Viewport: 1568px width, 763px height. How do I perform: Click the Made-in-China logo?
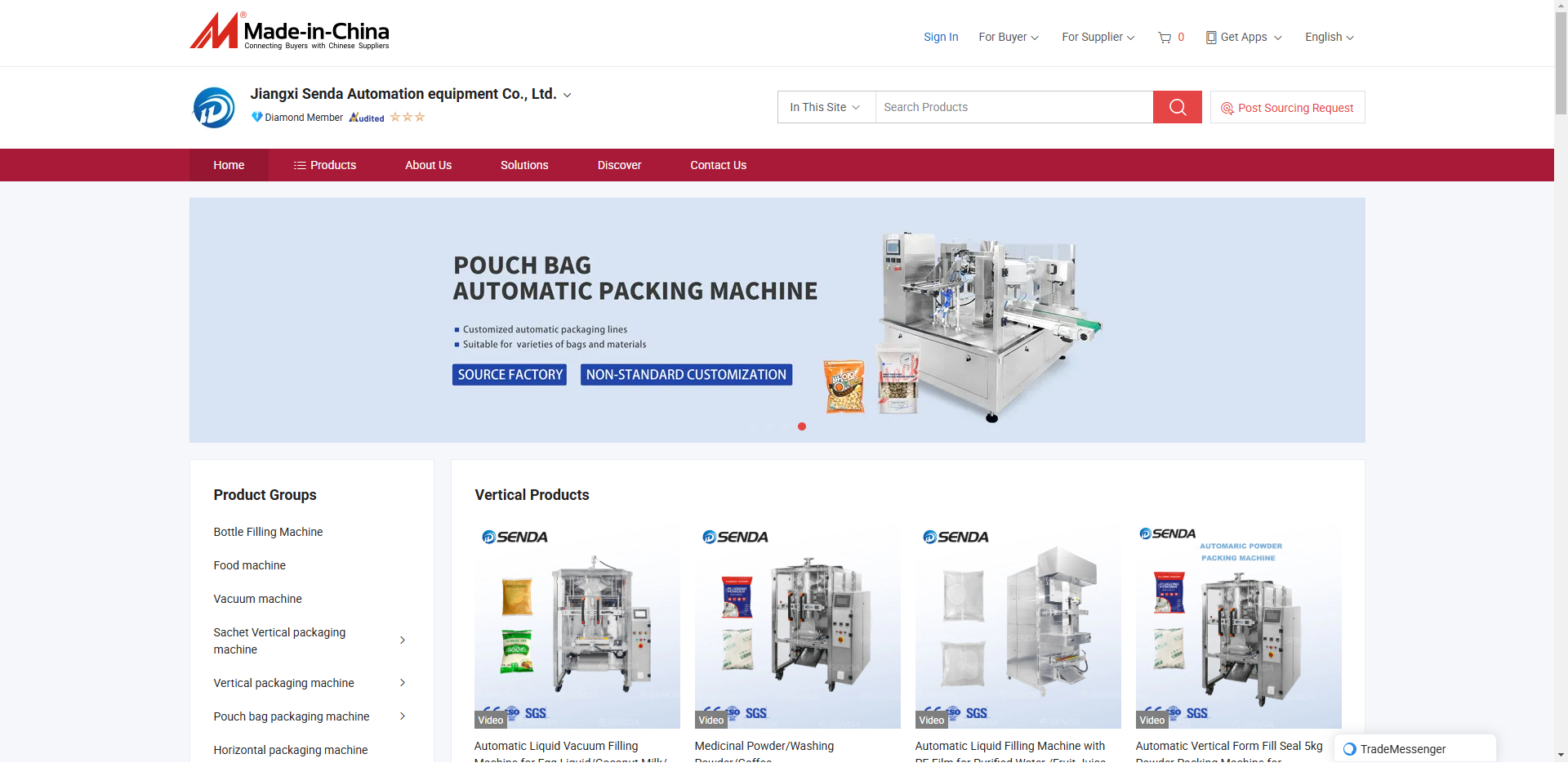289,31
